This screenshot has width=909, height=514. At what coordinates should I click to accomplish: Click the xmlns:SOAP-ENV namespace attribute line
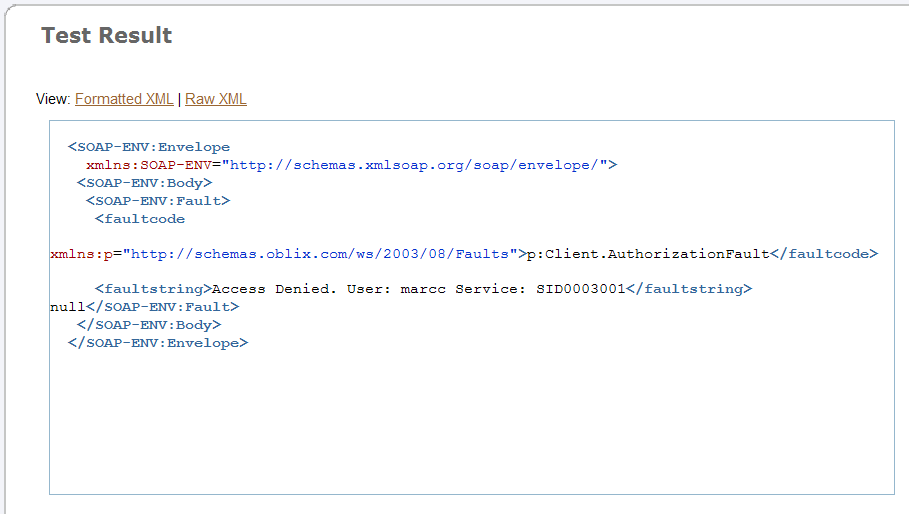[352, 165]
